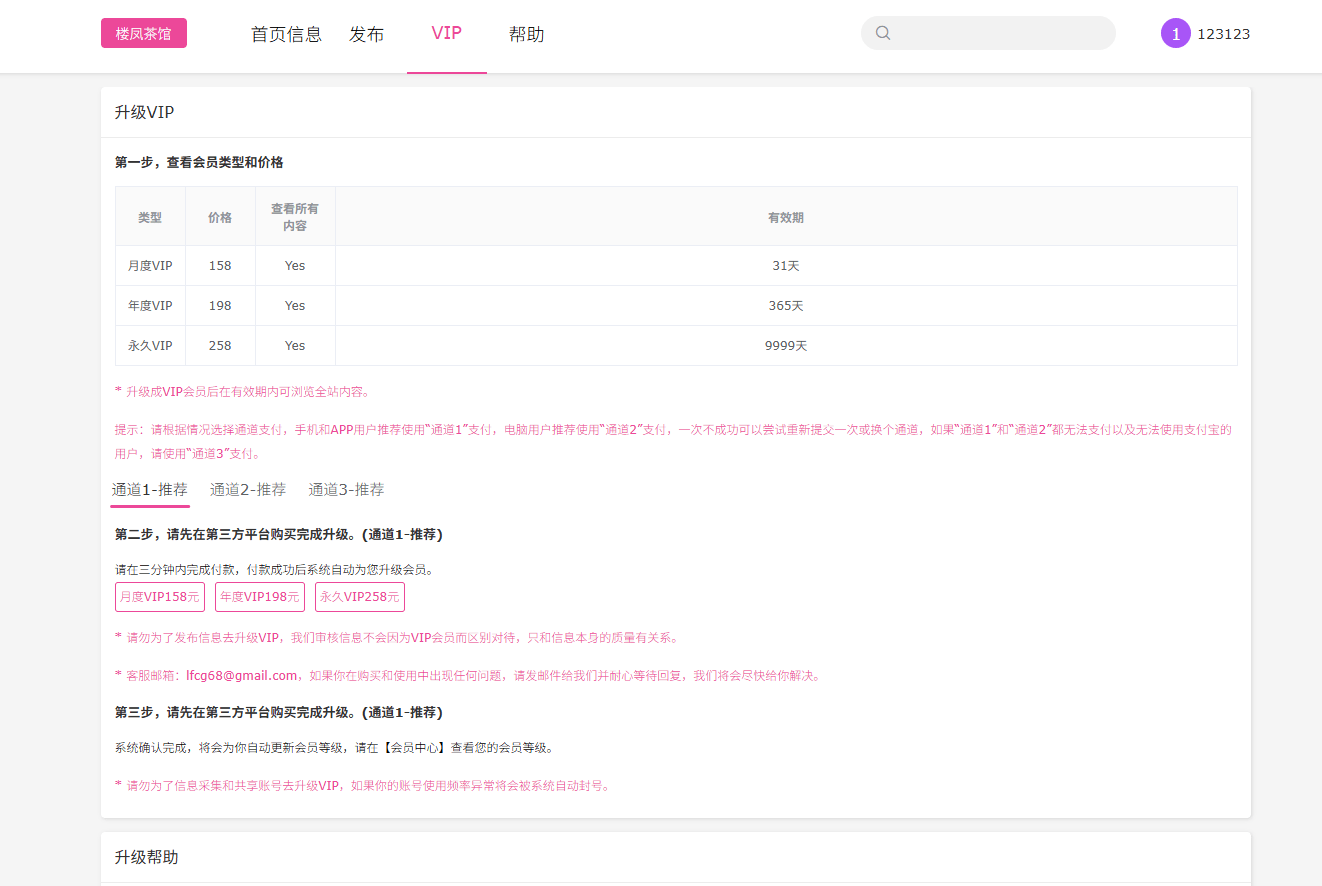The width and height of the screenshot is (1322, 886).
Task: Click the magnifier search icon
Action: (883, 33)
